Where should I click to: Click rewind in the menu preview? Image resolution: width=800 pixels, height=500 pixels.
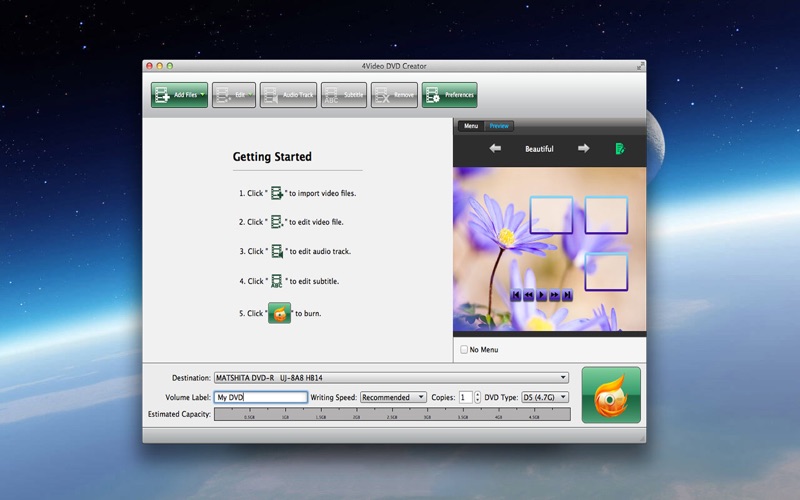click(529, 295)
